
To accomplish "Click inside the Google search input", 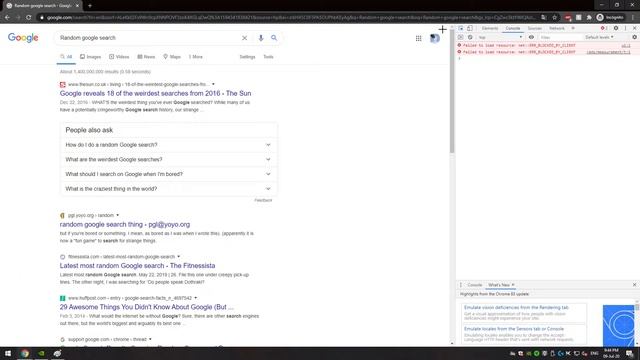I will [149, 38].
